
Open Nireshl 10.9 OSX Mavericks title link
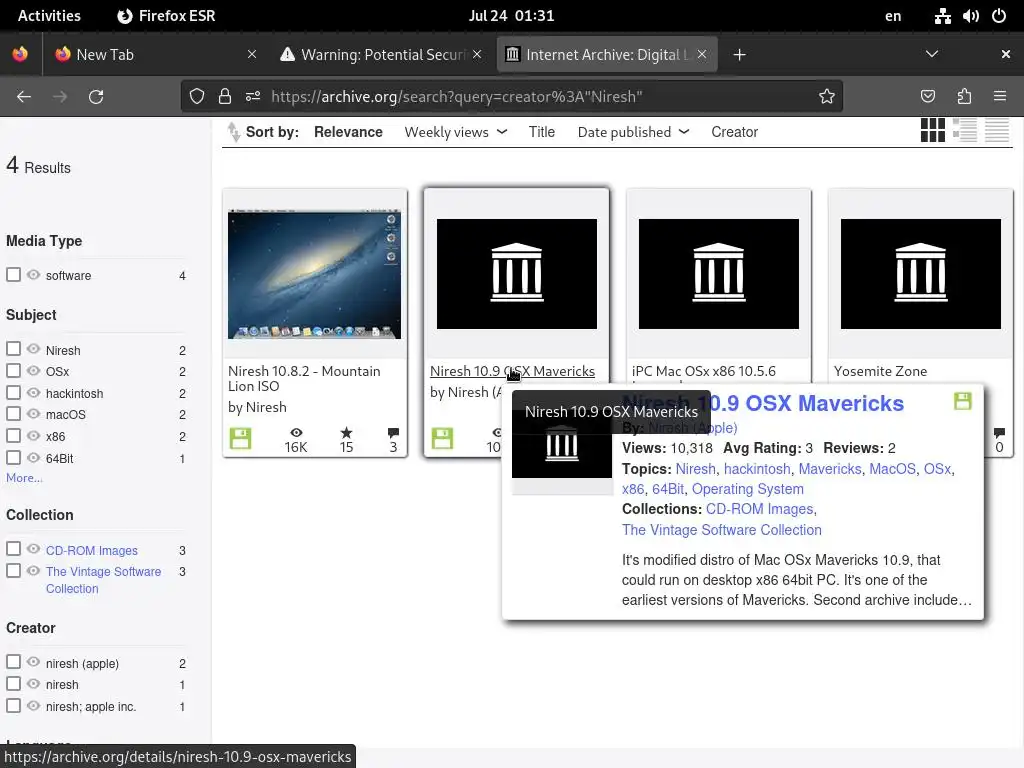coord(512,371)
